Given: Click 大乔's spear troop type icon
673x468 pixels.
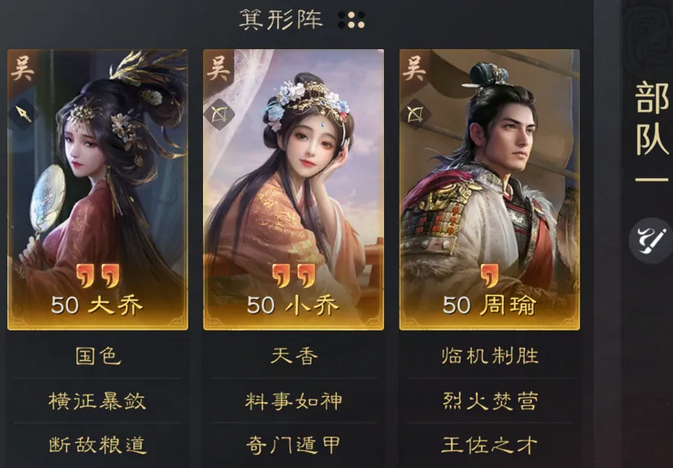Looking at the screenshot, I should click(x=24, y=114).
